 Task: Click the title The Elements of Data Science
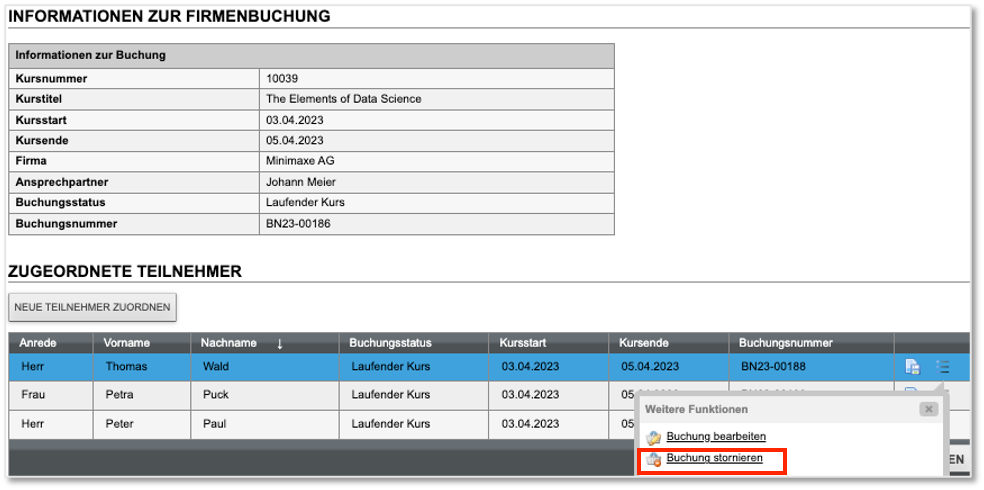tap(344, 99)
